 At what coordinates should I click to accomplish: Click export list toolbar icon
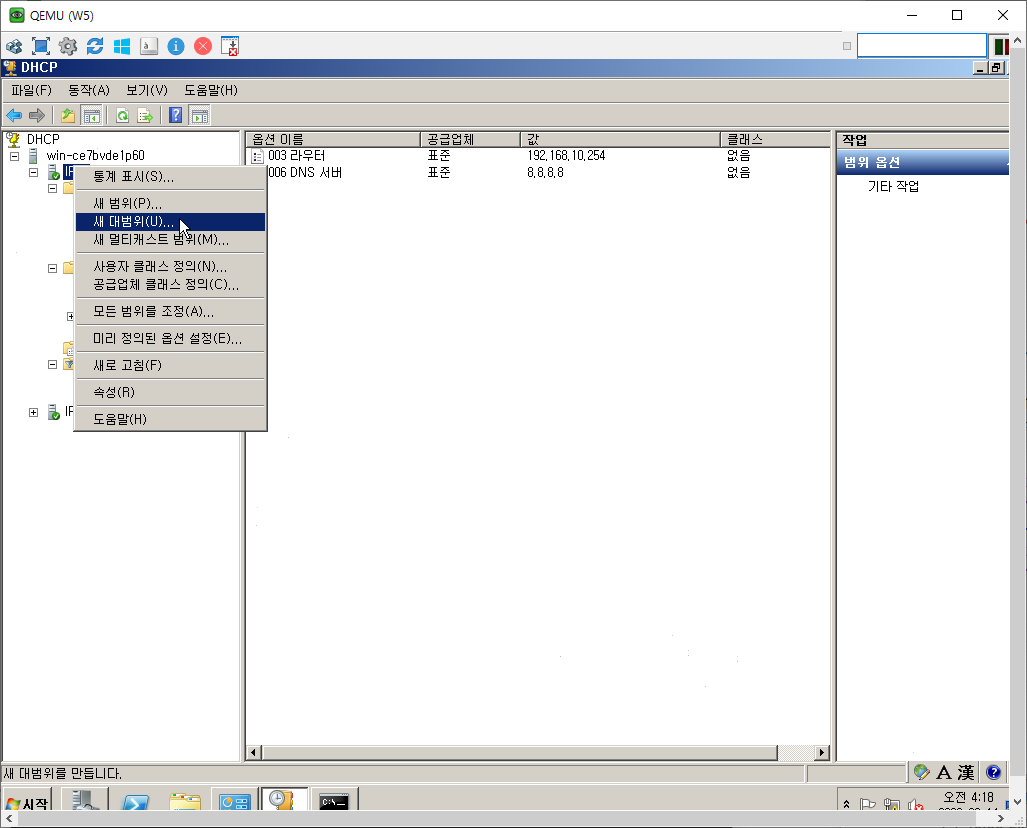pos(145,115)
